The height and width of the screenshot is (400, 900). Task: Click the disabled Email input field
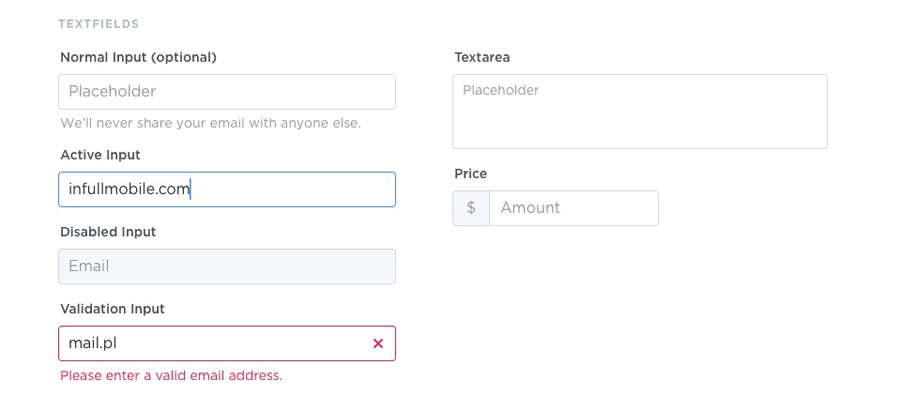(227, 266)
